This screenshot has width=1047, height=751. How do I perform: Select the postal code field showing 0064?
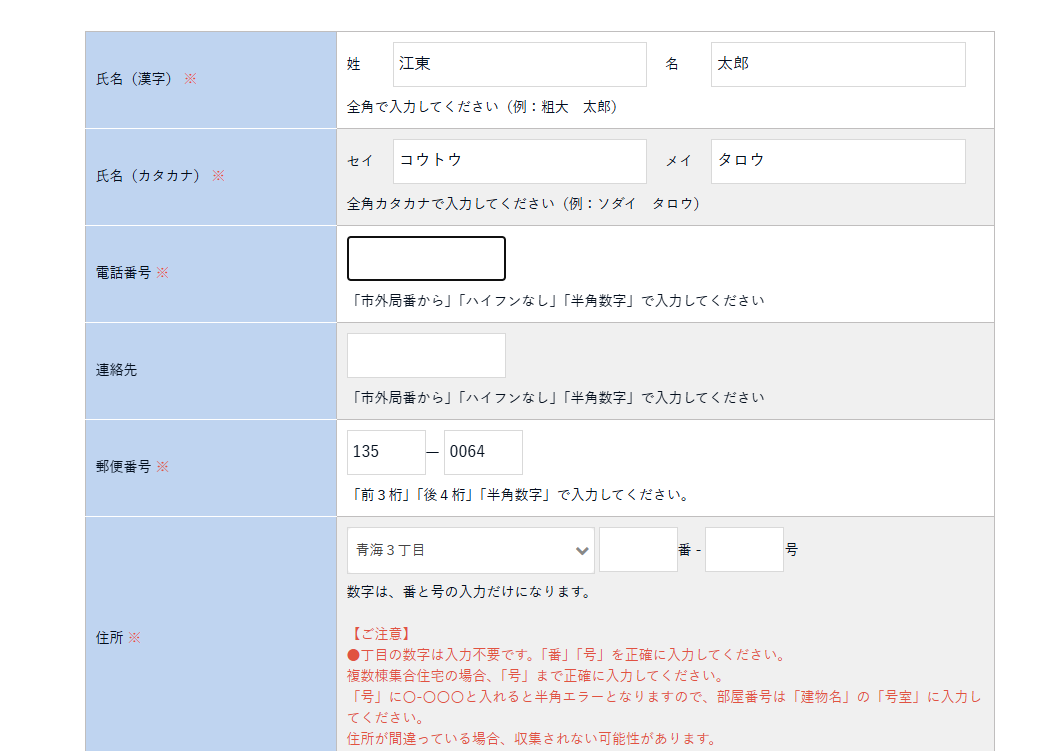tap(483, 452)
